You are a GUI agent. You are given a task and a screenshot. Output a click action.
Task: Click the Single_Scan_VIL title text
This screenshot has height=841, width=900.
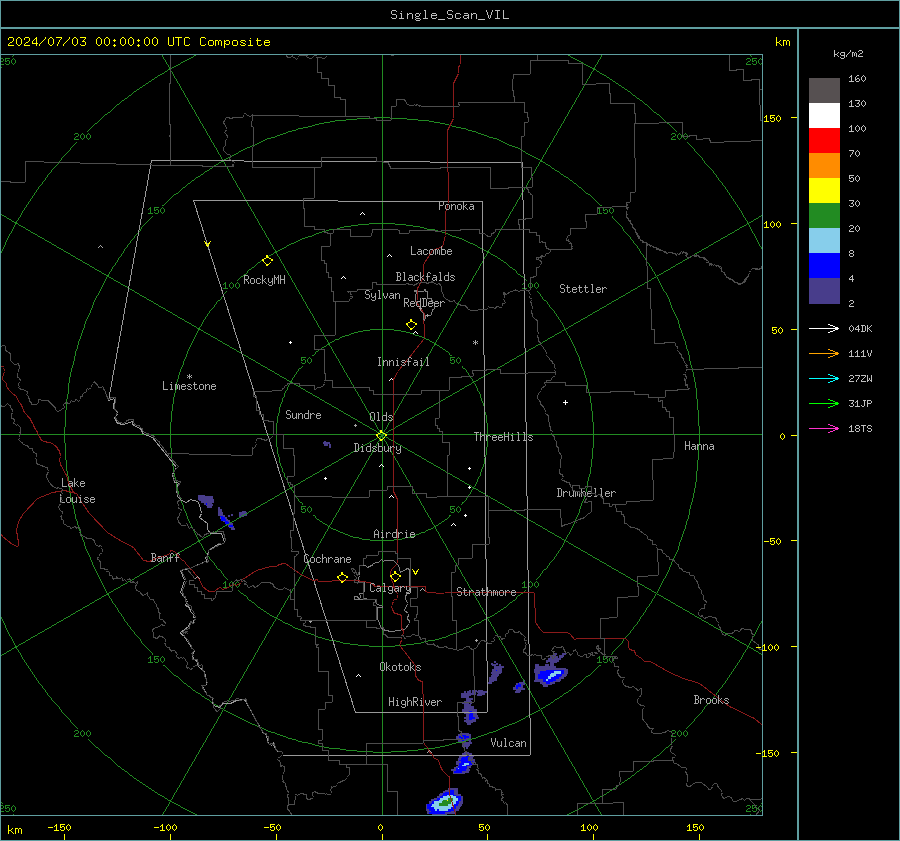pyautogui.click(x=449, y=15)
